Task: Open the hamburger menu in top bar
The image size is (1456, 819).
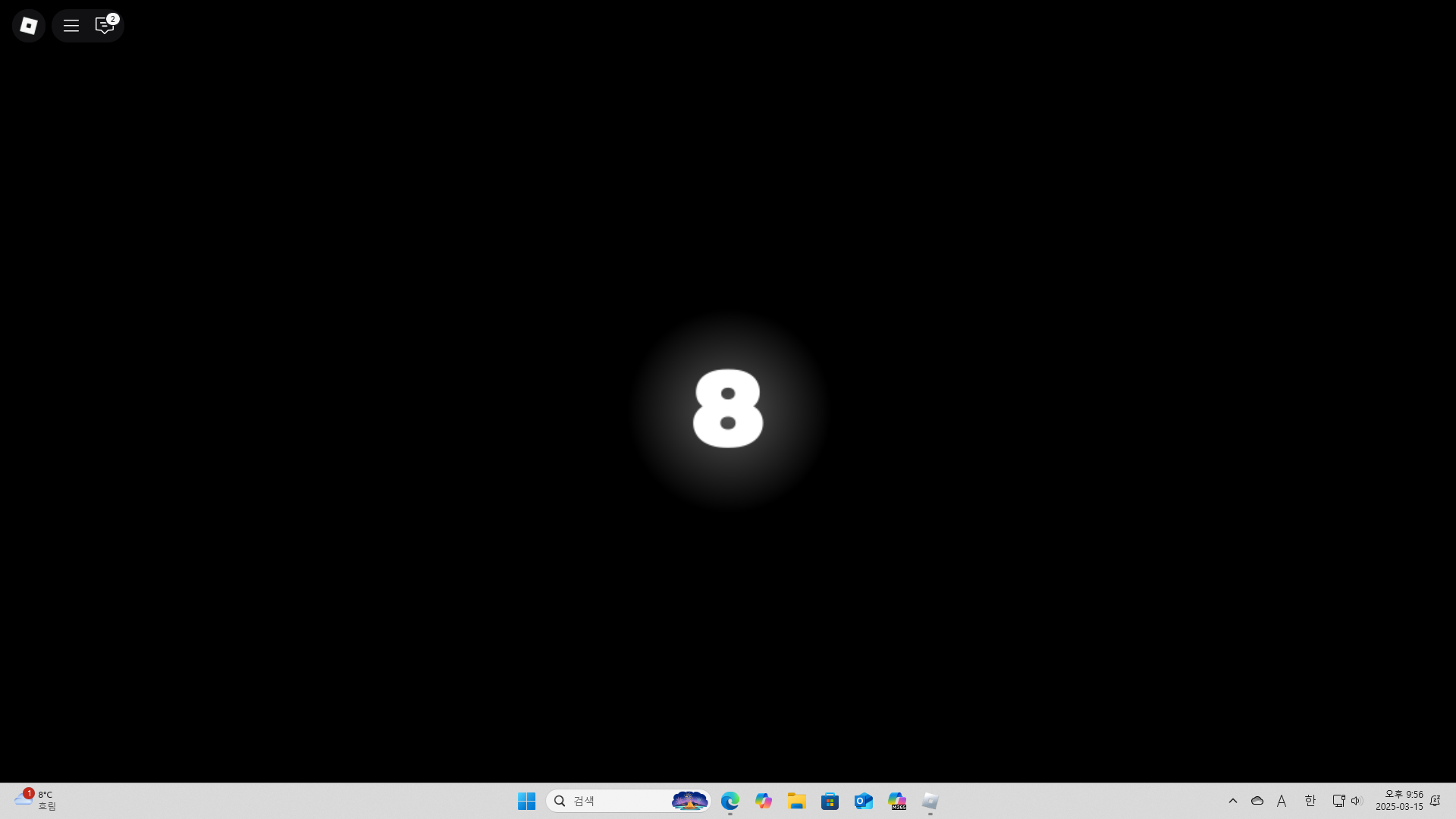Action: pos(71,26)
